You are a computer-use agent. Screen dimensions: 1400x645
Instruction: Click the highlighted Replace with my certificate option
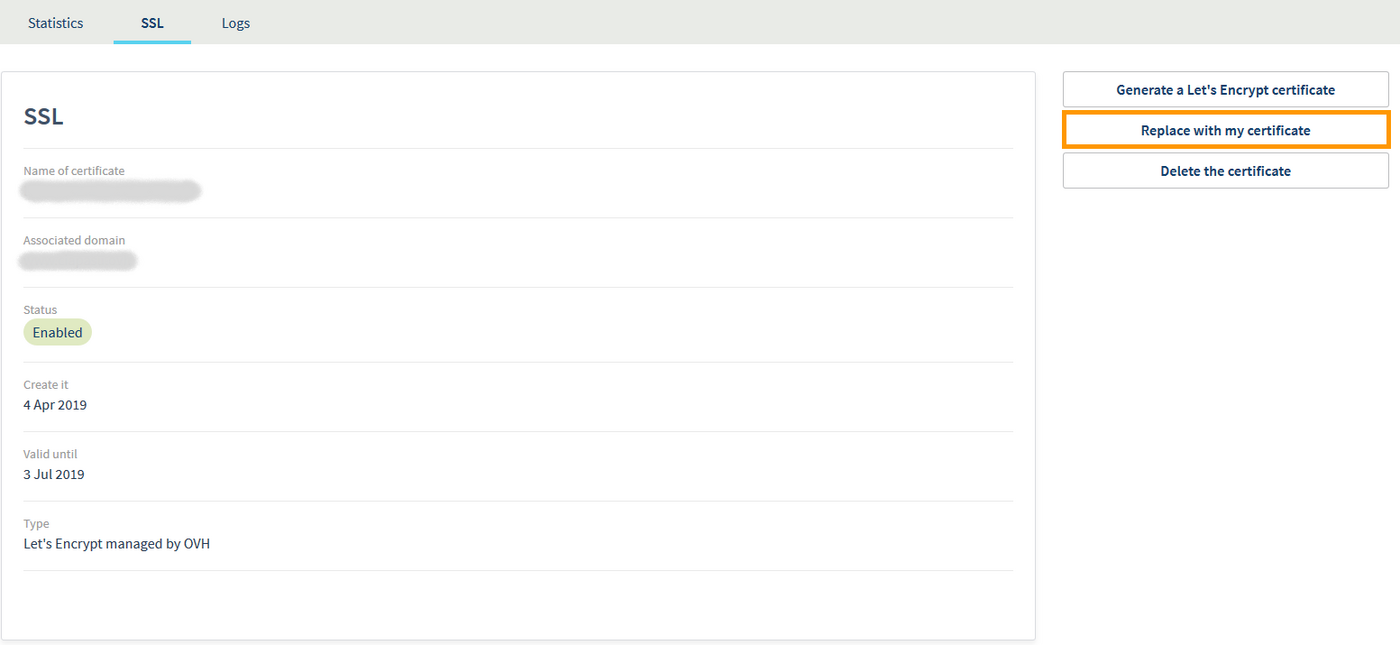point(1225,130)
